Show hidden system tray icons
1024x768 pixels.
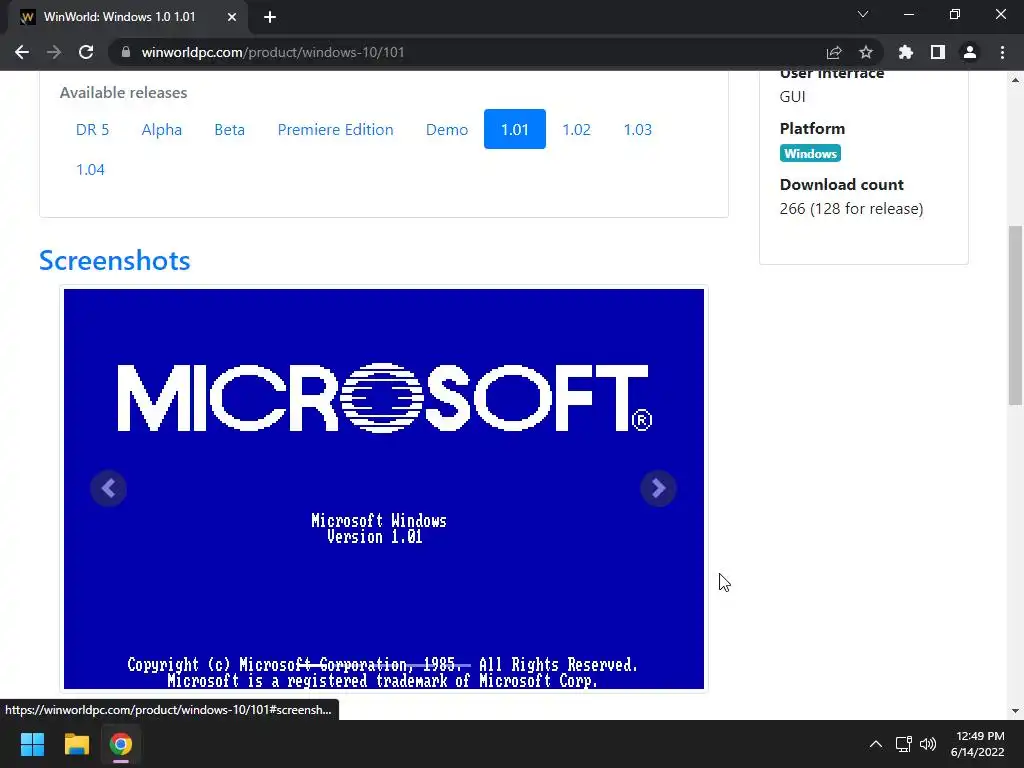876,744
